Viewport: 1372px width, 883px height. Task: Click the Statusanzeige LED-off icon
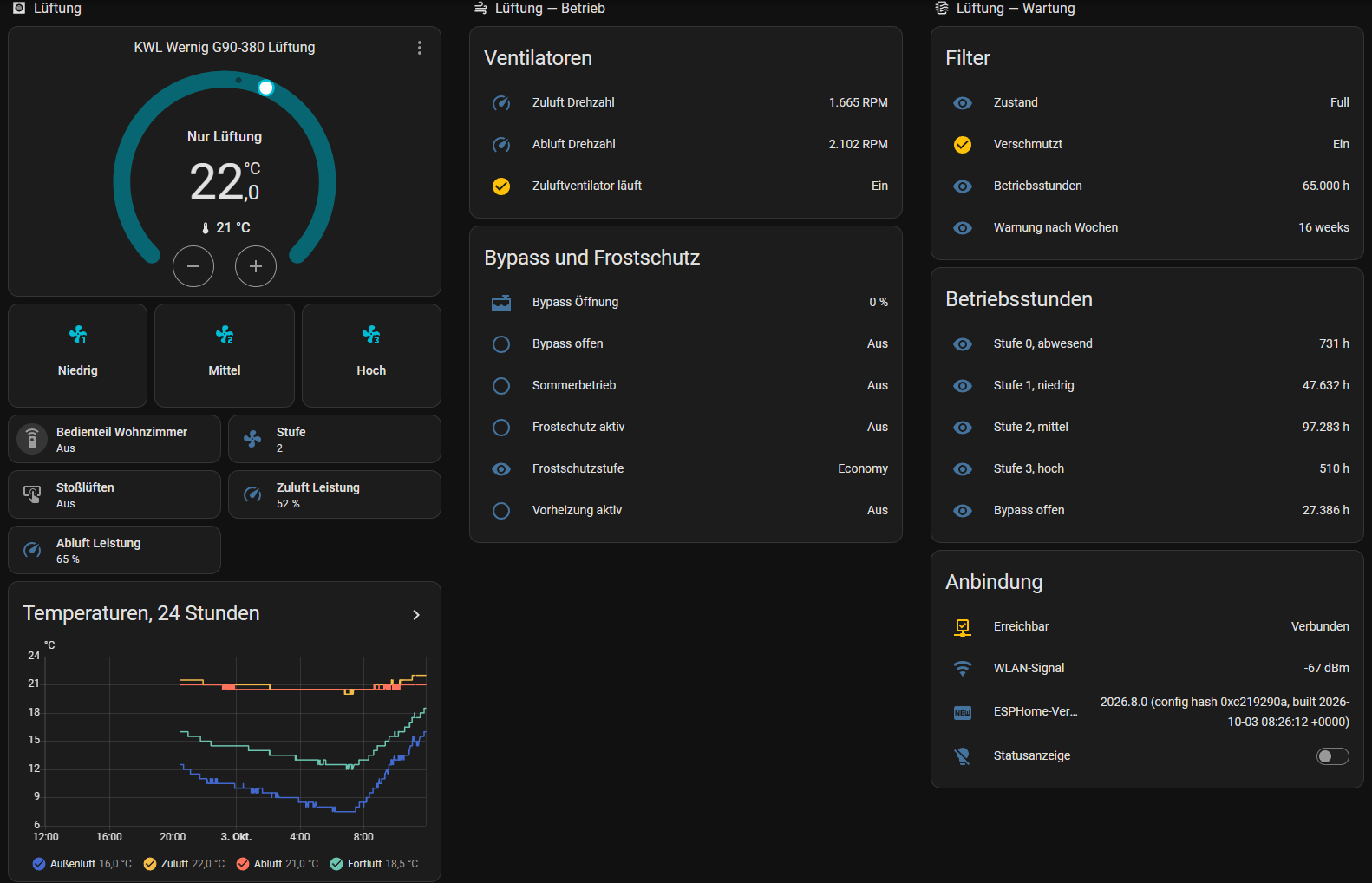tap(963, 756)
